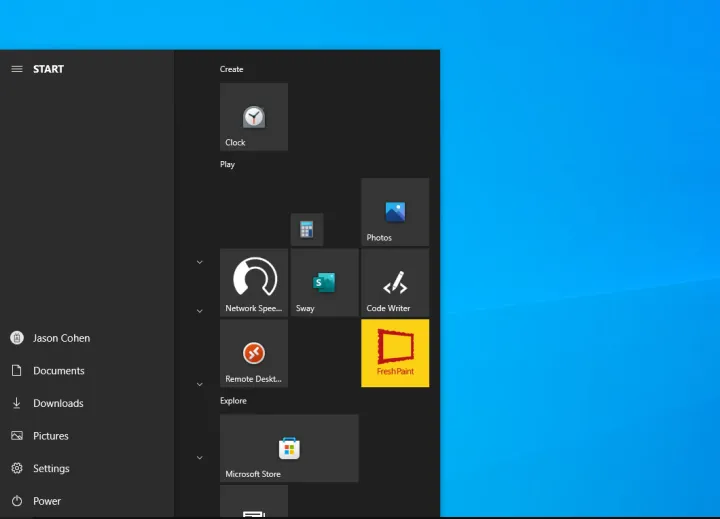The image size is (720, 519).
Task: Launch the Network Speed Test tile
Action: (x=254, y=283)
